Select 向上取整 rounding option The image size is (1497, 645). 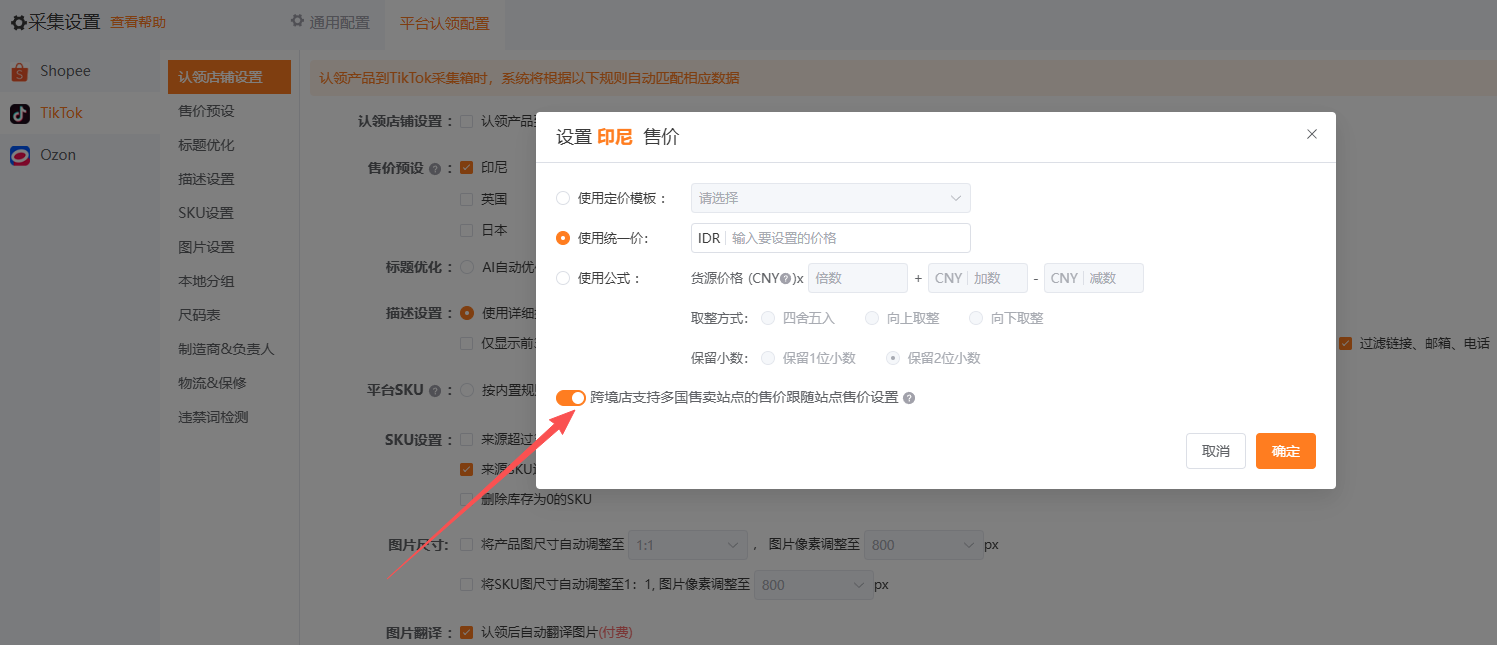coord(872,318)
